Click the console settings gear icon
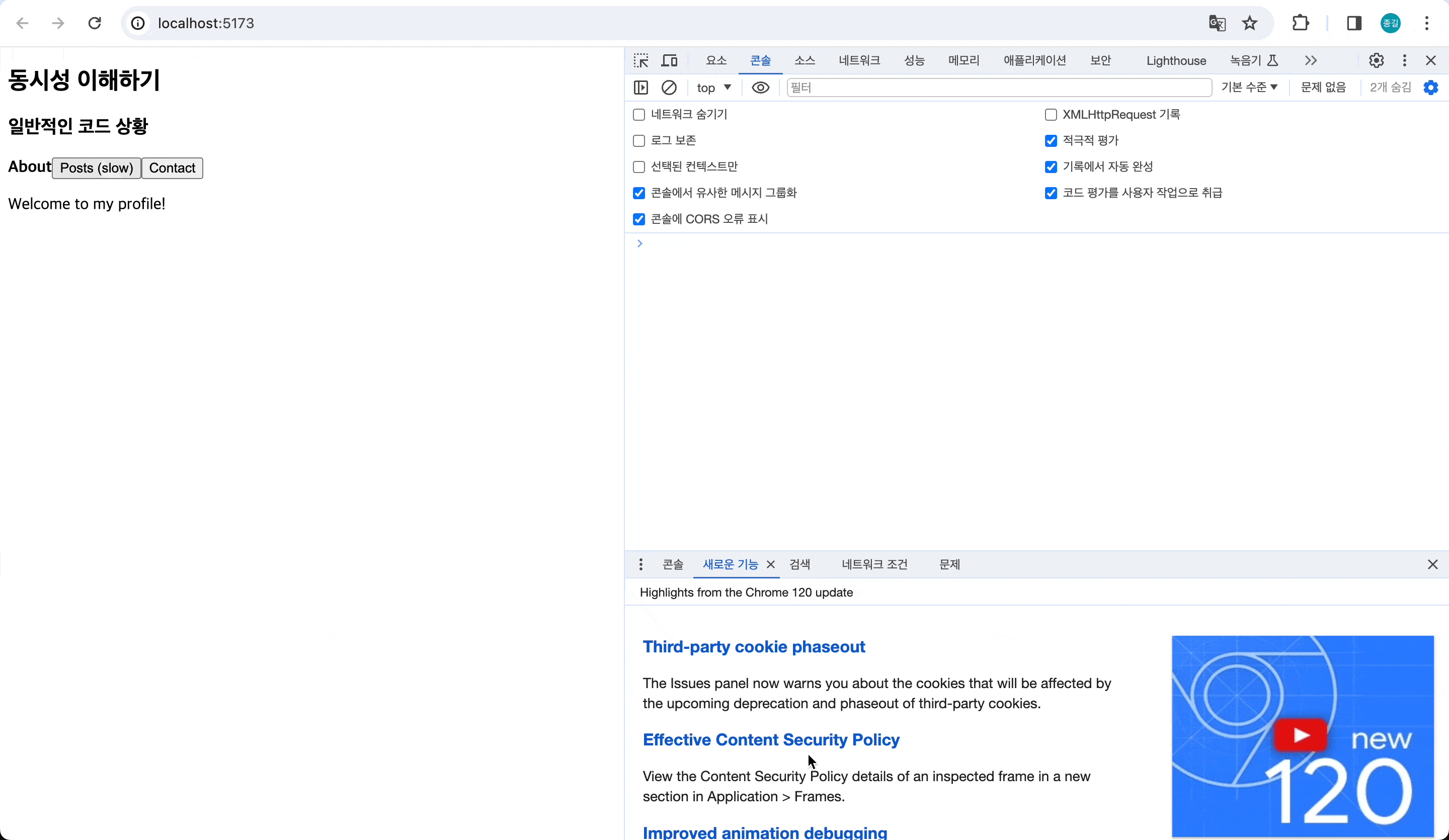This screenshot has width=1449, height=840. click(x=1432, y=87)
